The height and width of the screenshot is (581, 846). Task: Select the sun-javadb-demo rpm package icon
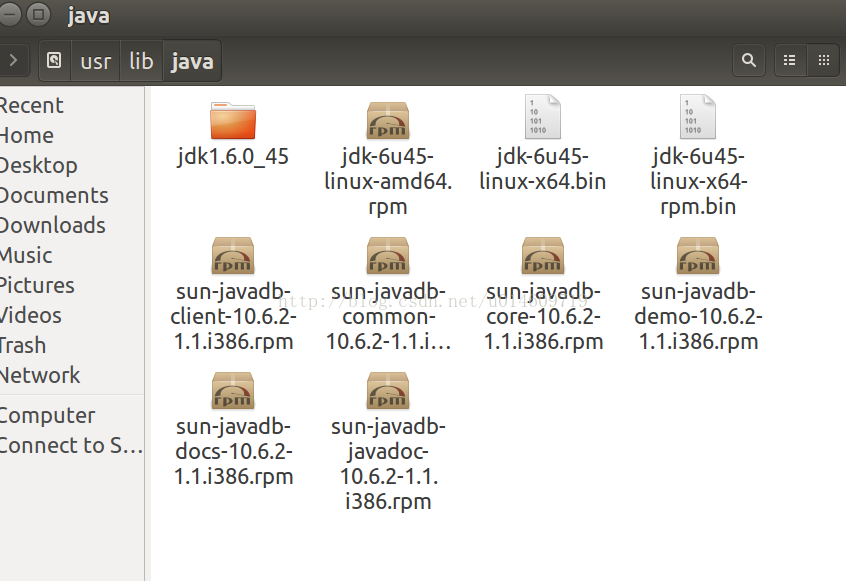[698, 256]
